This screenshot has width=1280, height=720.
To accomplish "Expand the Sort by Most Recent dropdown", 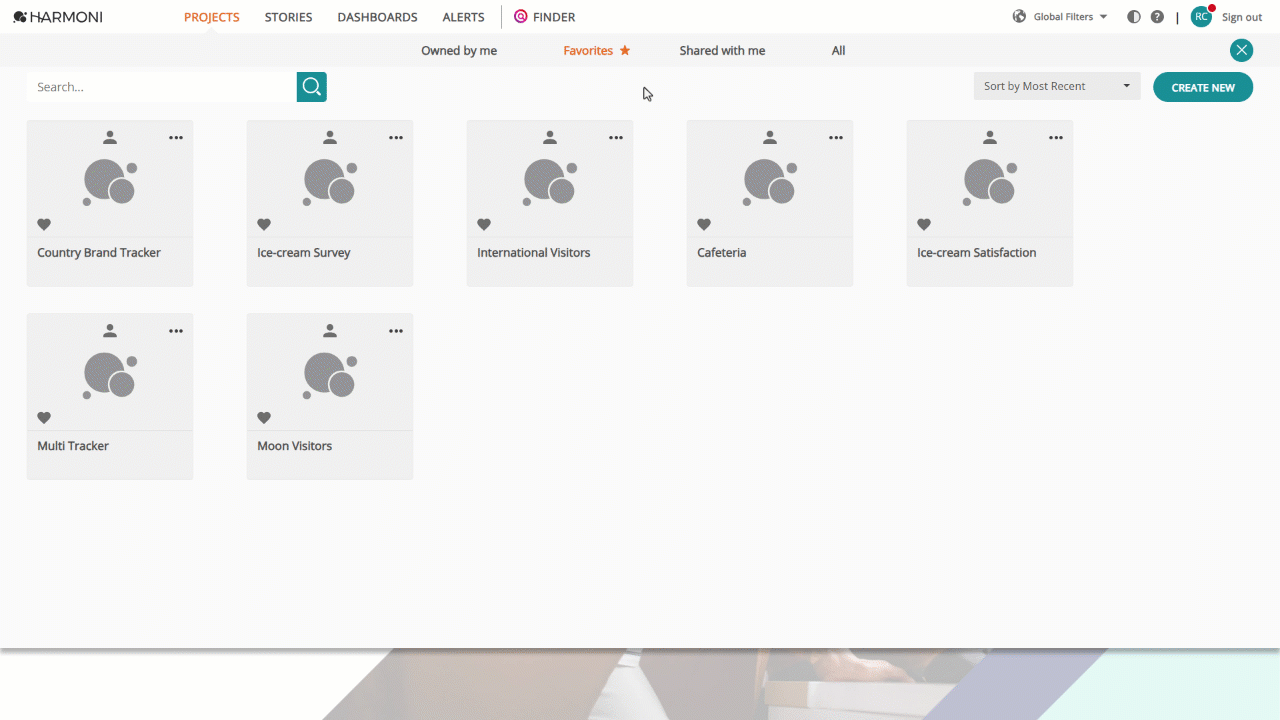I will [x=1057, y=86].
